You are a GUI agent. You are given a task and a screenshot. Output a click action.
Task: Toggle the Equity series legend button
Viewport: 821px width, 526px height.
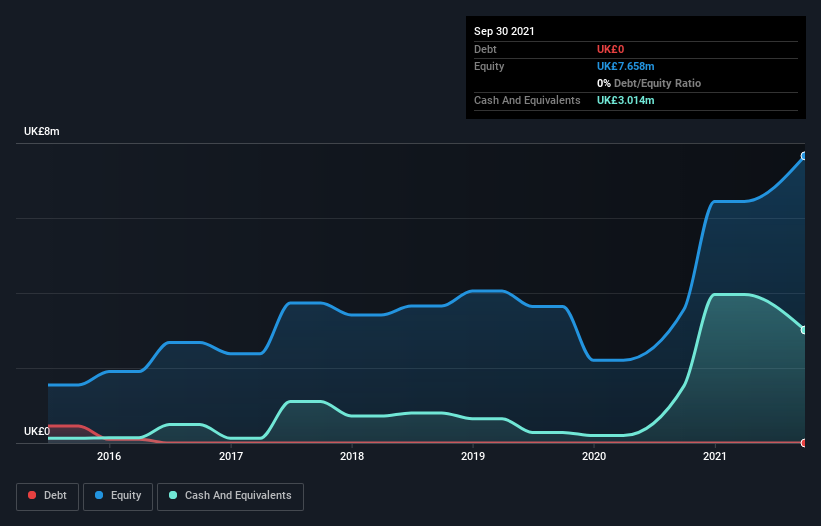118,496
